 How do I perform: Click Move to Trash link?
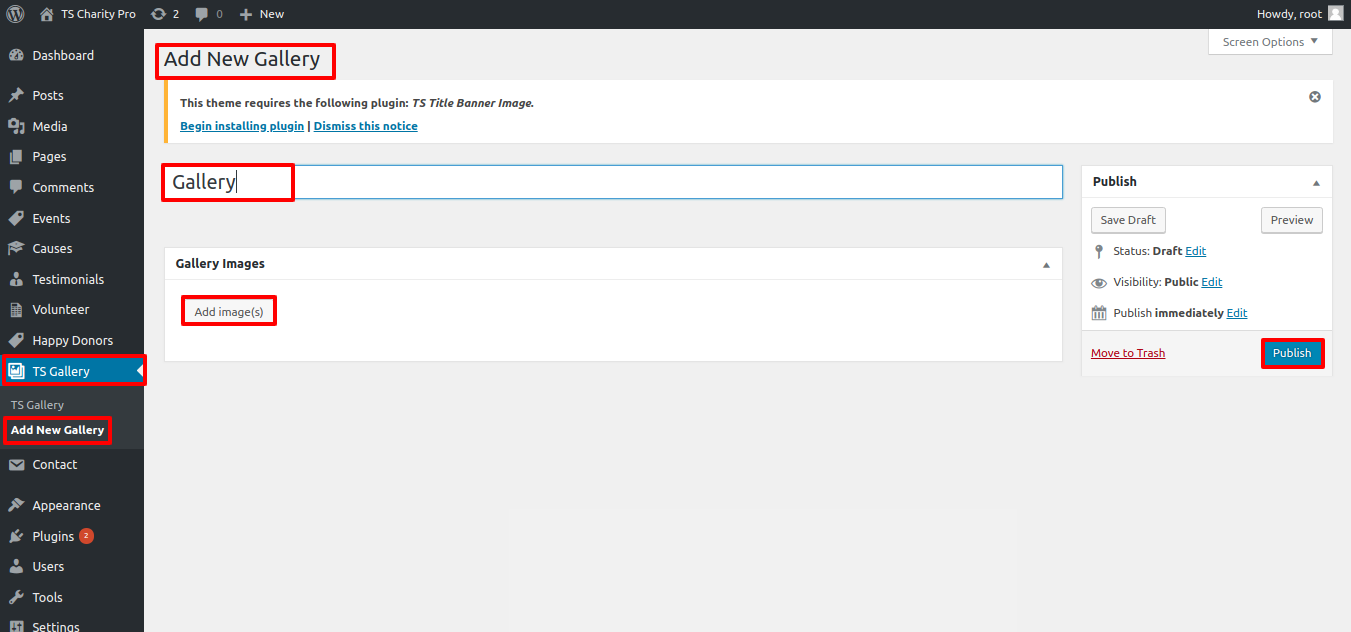(1128, 353)
